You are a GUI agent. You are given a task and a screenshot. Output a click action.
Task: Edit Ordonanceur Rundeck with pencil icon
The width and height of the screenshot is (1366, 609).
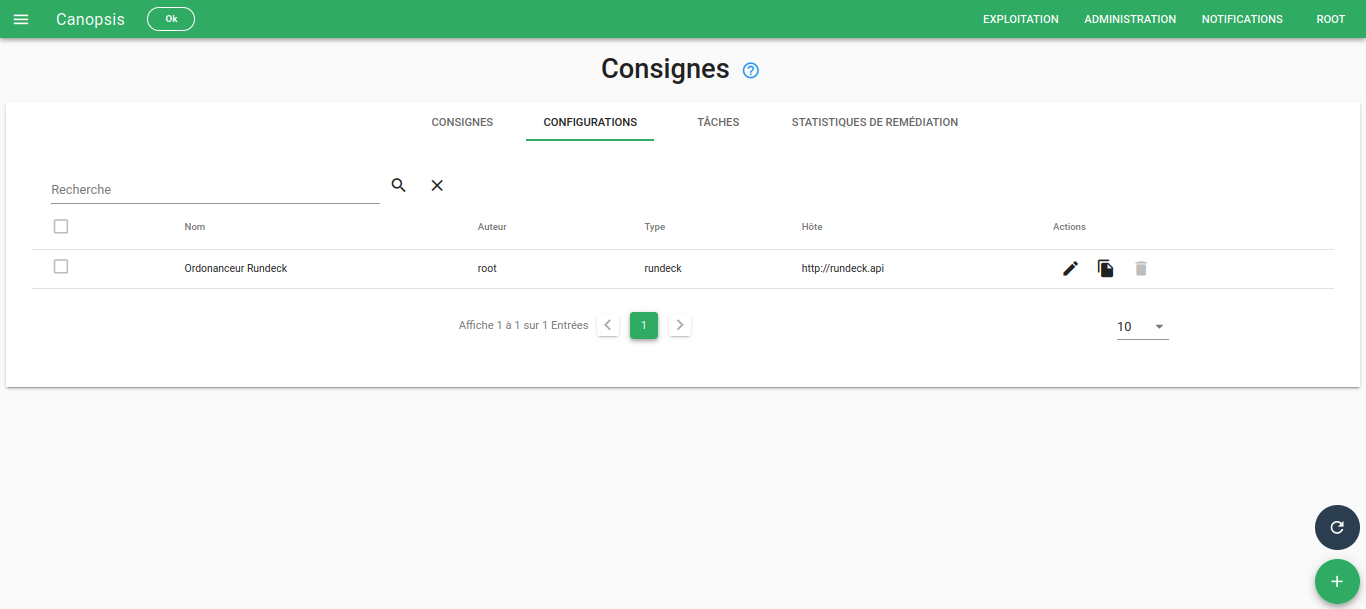(1070, 268)
